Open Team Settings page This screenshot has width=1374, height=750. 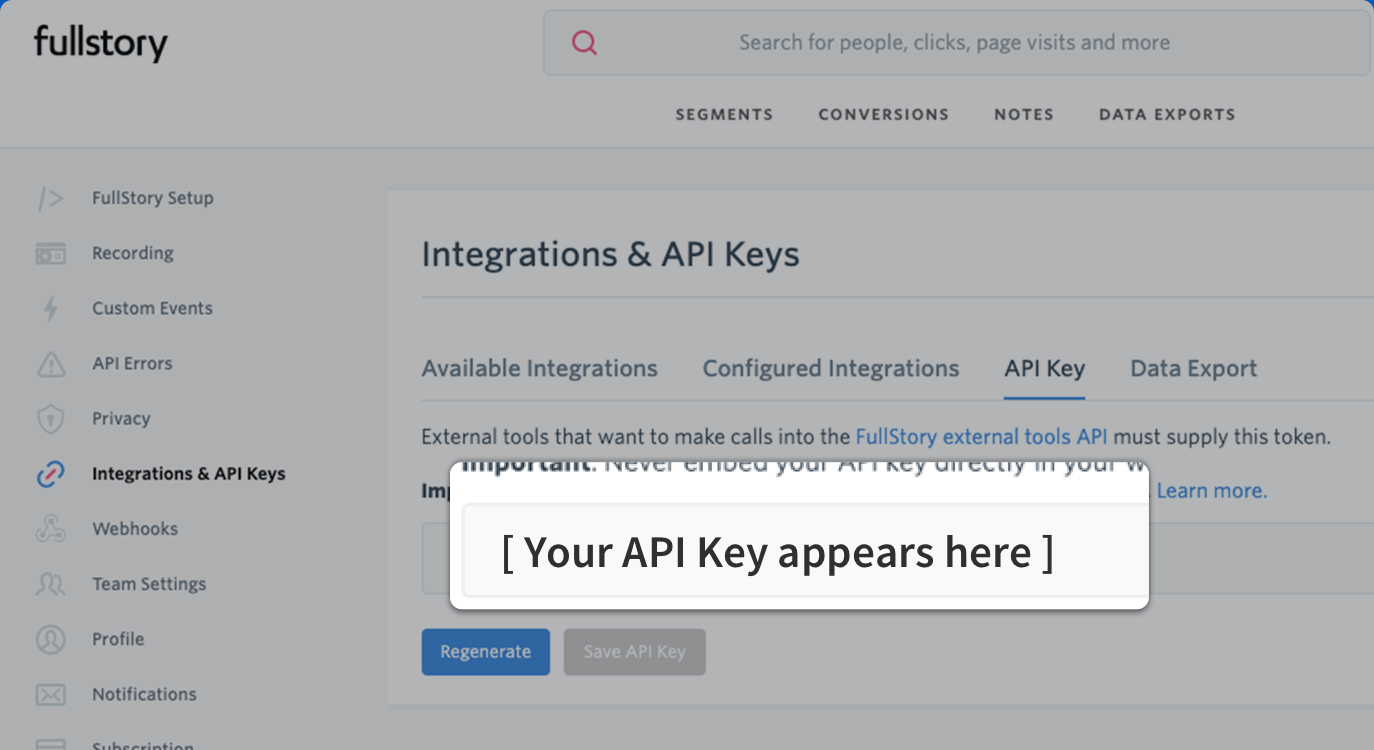pyautogui.click(x=149, y=584)
